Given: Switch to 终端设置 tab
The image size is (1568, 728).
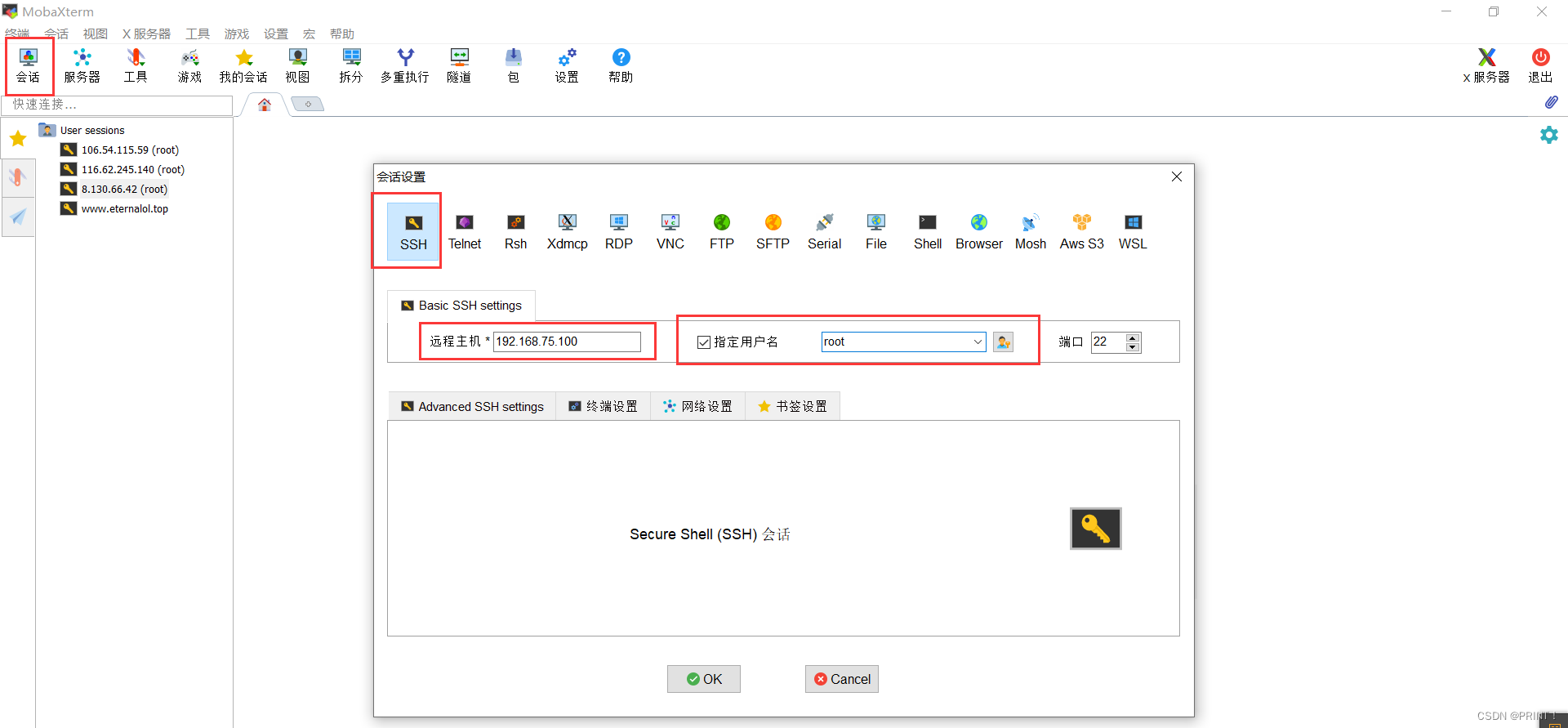Looking at the screenshot, I should click(x=604, y=406).
